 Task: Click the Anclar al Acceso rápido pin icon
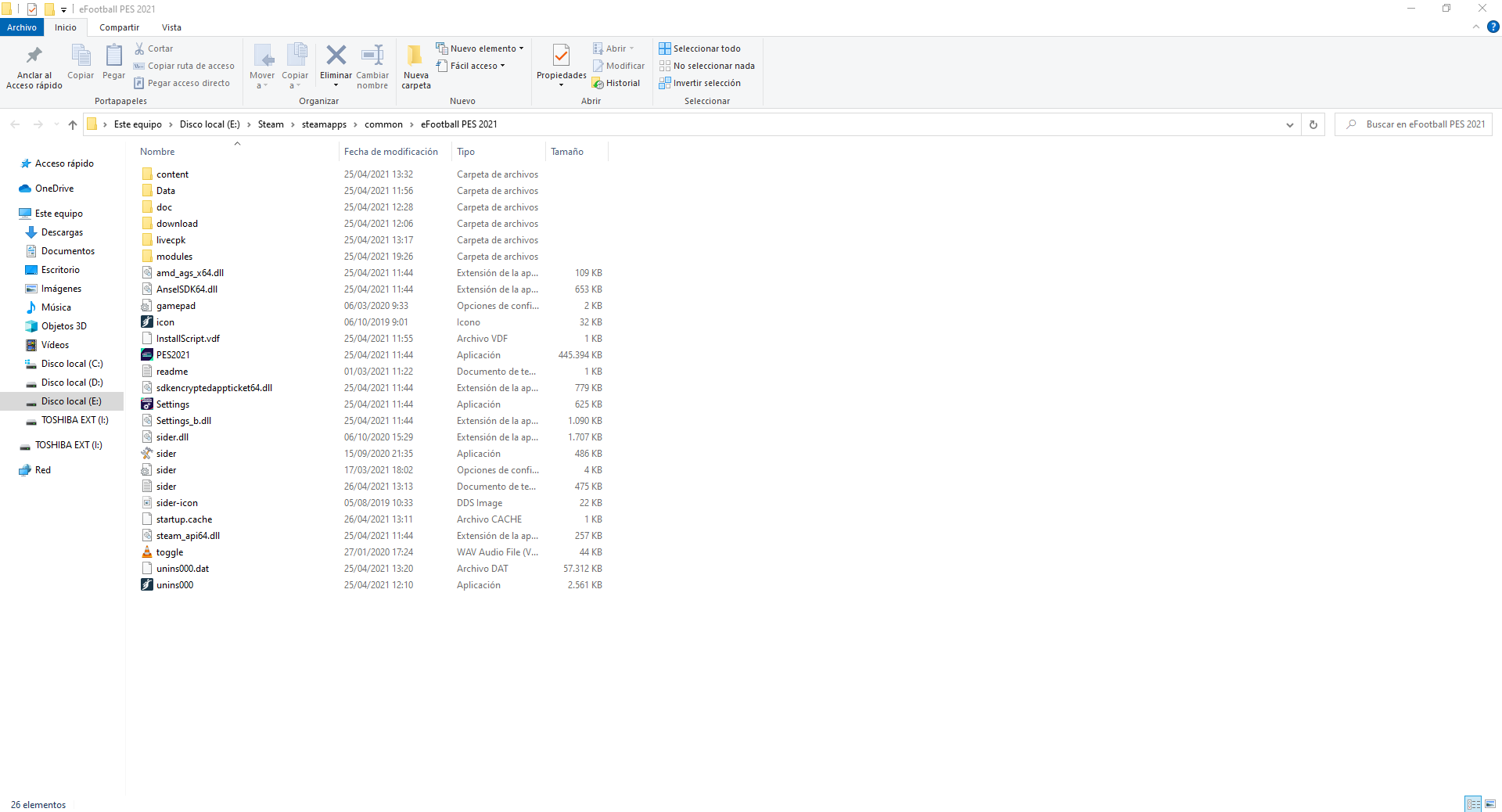pos(34,56)
